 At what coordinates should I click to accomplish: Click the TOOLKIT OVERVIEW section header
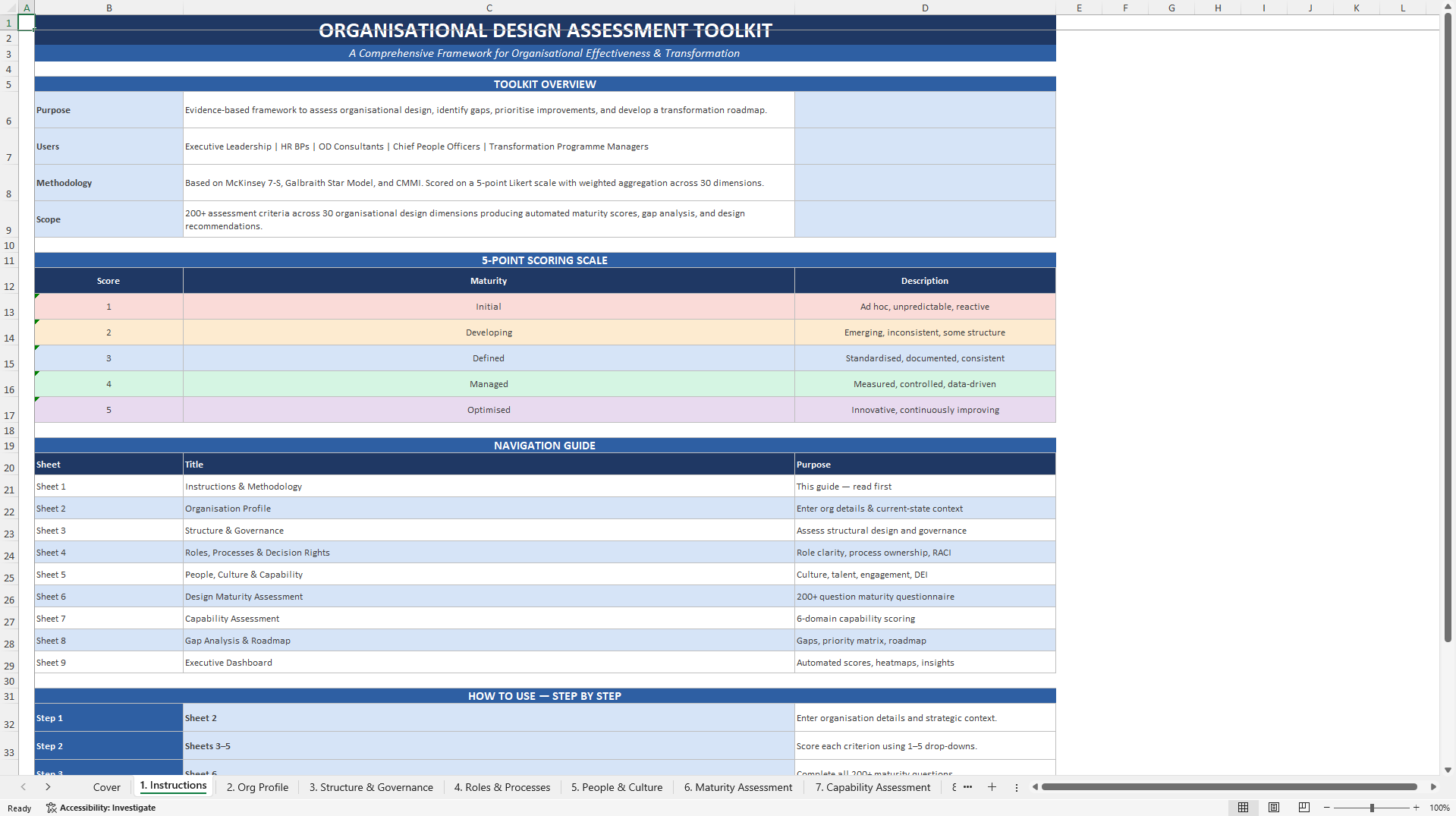545,84
